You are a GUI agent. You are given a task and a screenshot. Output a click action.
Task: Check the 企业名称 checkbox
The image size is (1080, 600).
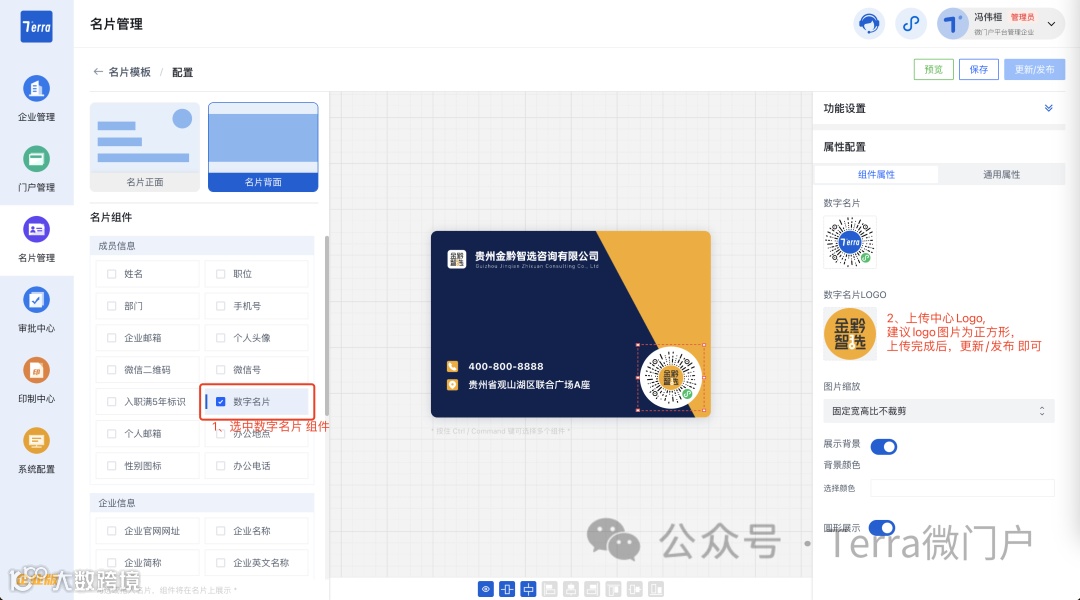(220, 530)
